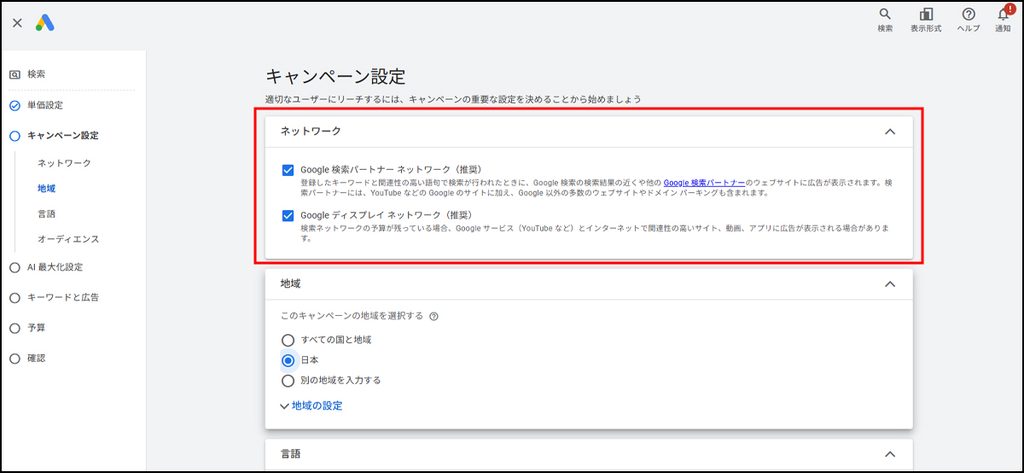The height and width of the screenshot is (473, 1024).
Task: Click the help icon beside 地域を選択する
Action: 434,316
